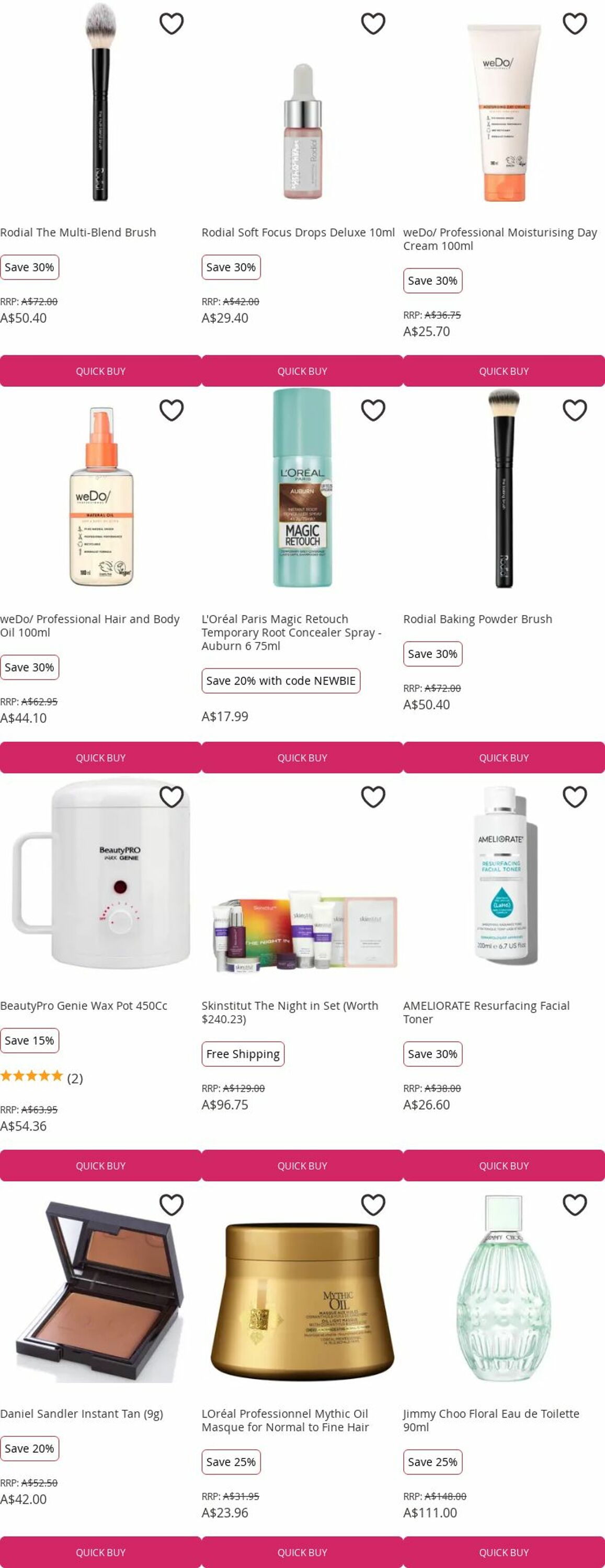Heart the Rodial Baking Powder Brush
This screenshot has width=605, height=1568.
575,410
